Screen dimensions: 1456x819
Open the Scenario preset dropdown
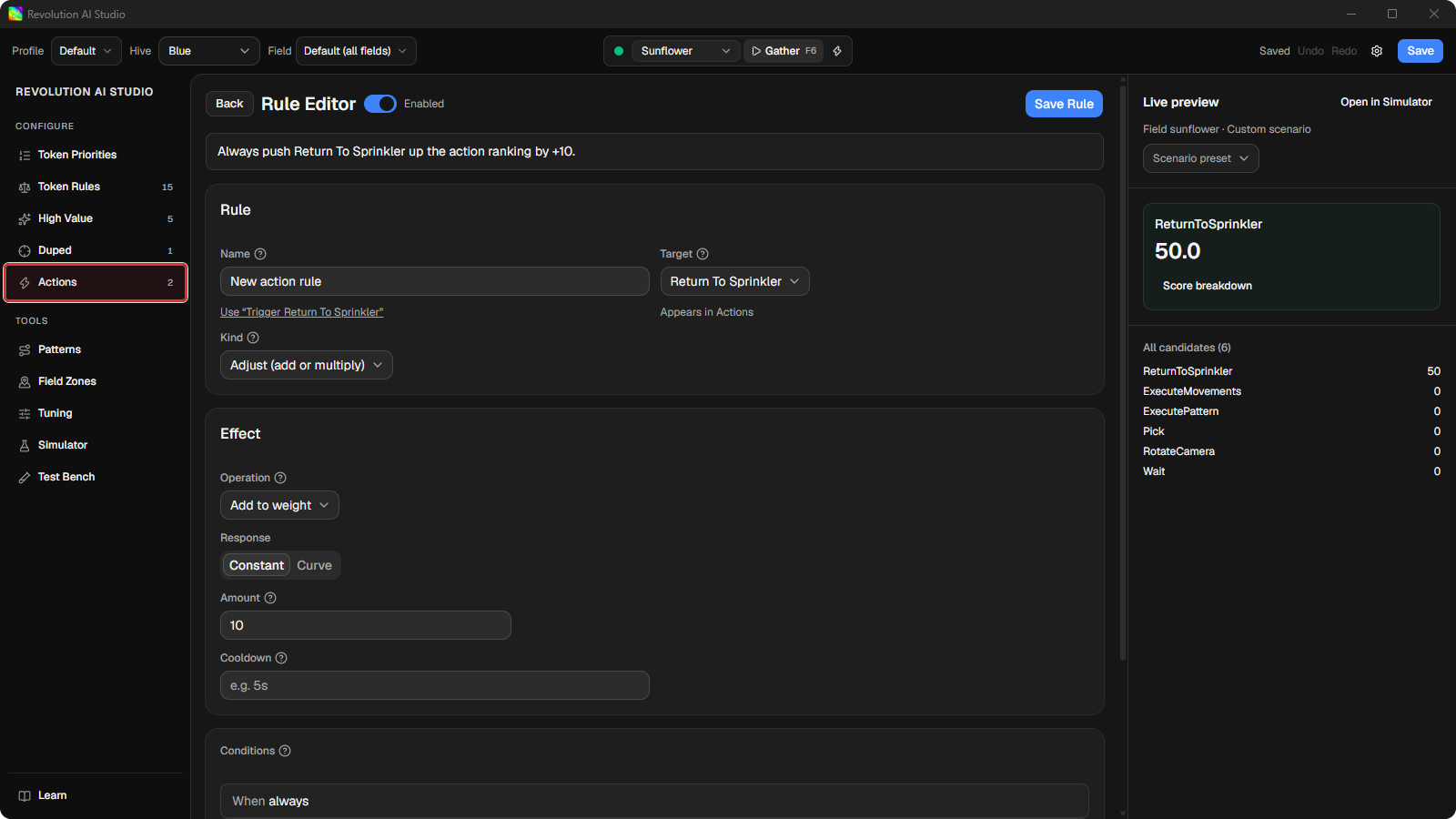click(x=1201, y=158)
